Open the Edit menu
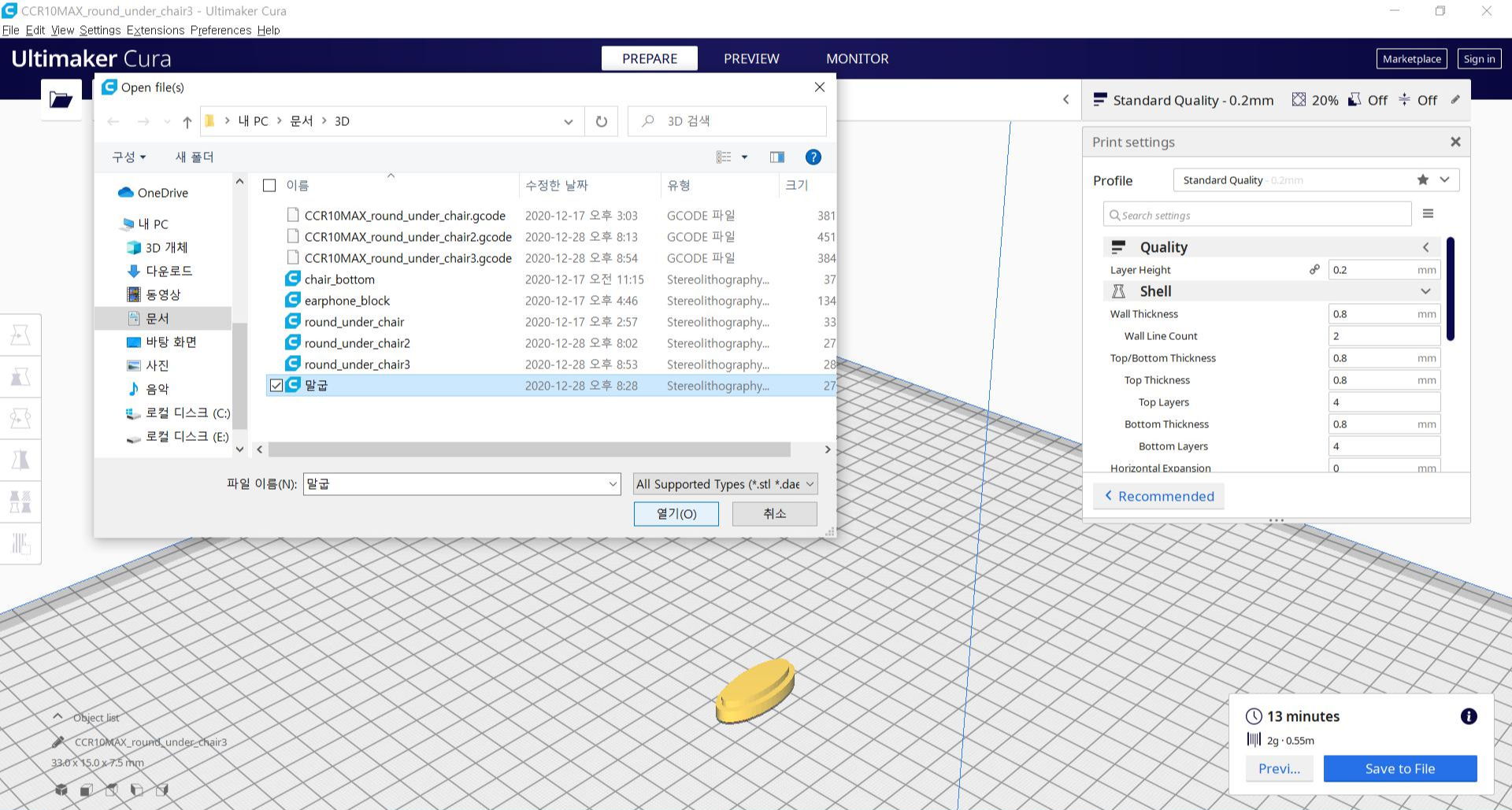 tap(35, 30)
